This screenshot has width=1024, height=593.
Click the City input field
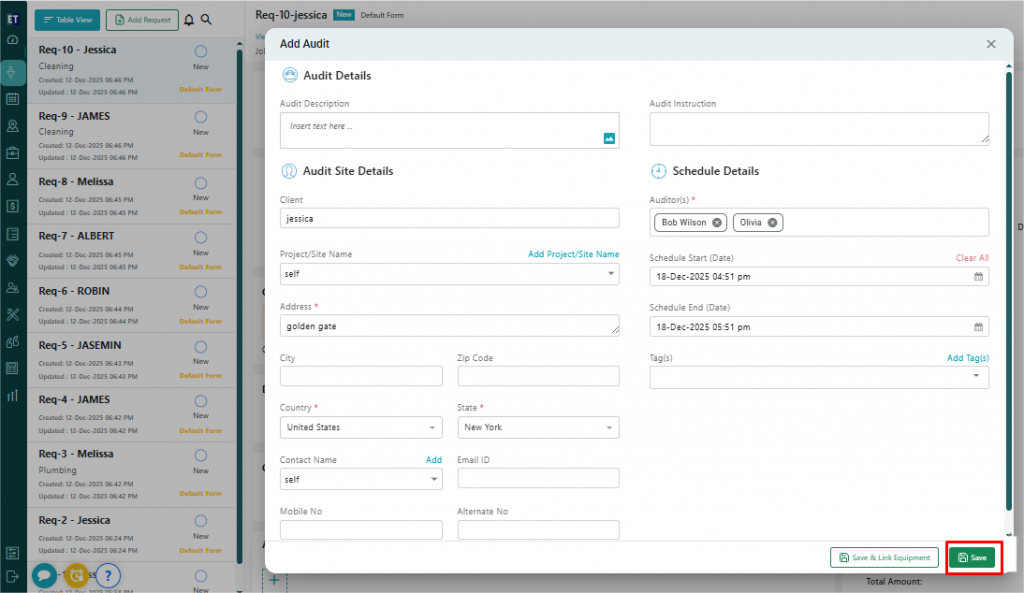(x=361, y=376)
